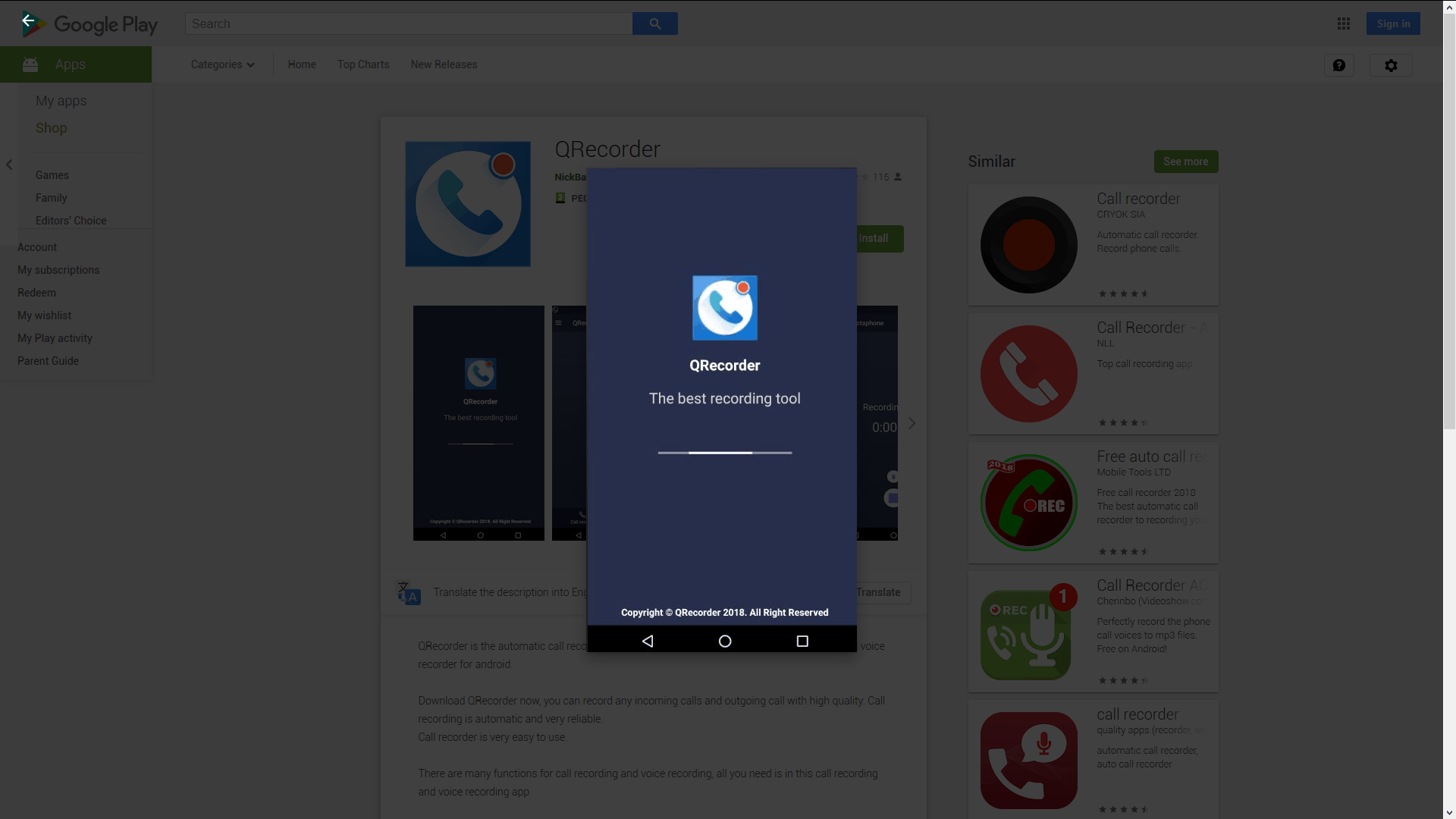Click the Mobile Tools LTD developer name

[1134, 472]
